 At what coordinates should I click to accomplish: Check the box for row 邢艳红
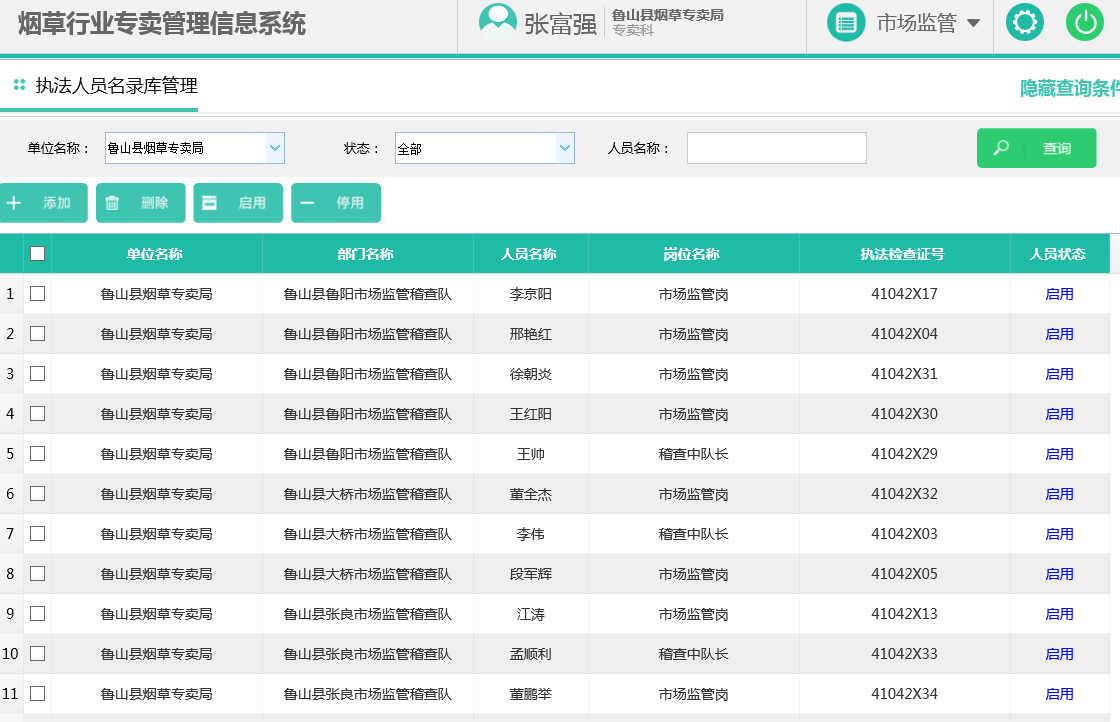(38, 334)
